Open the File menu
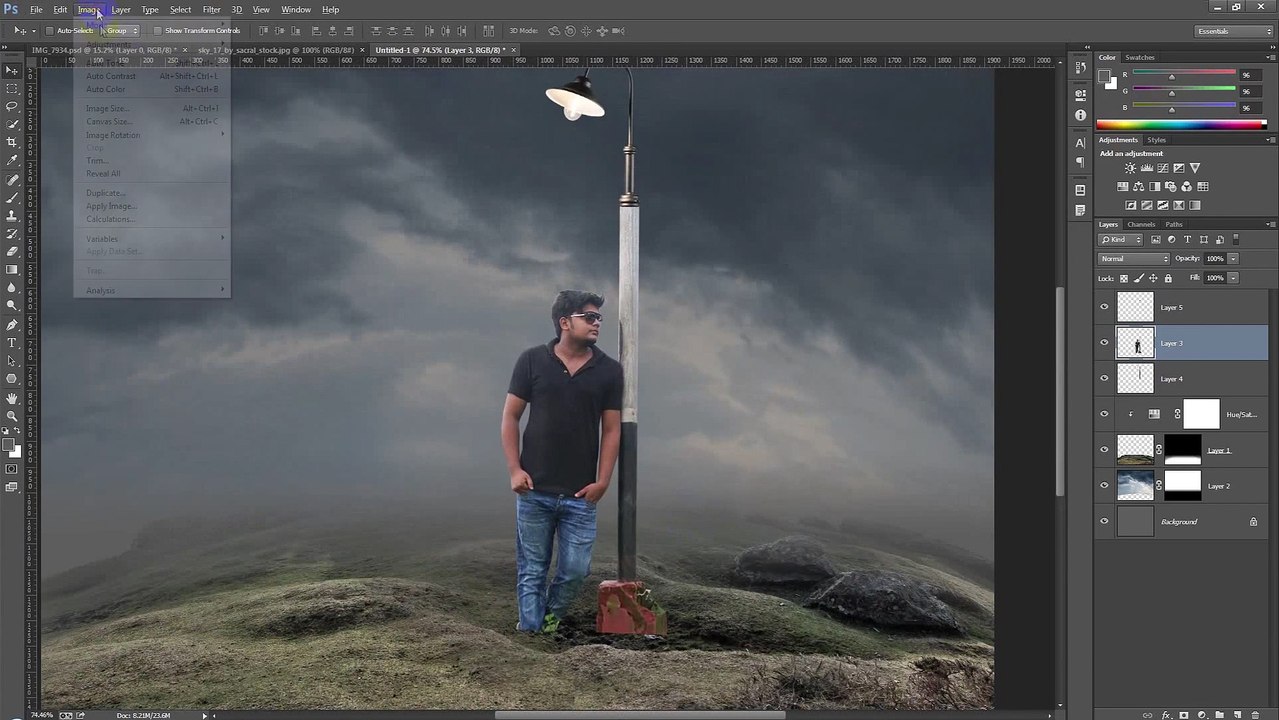Screen dimensions: 1279x720 click(x=36, y=9)
